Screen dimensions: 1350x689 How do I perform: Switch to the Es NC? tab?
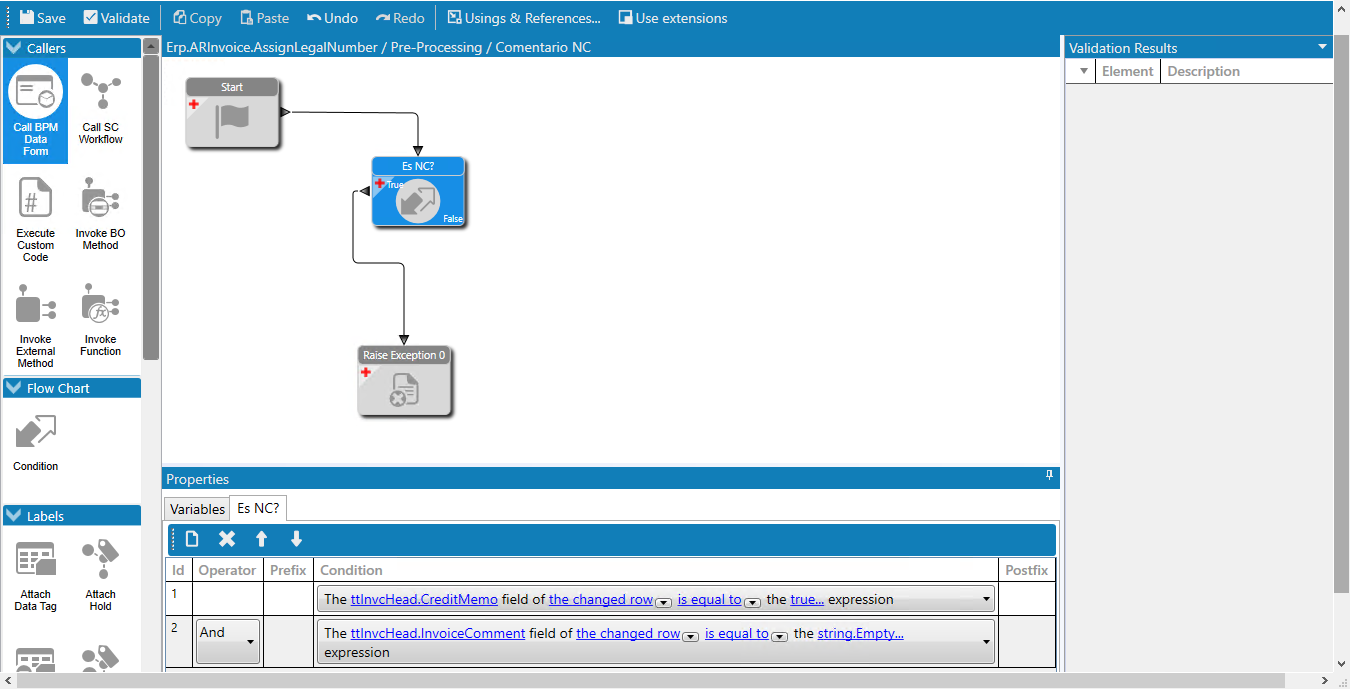coord(258,508)
